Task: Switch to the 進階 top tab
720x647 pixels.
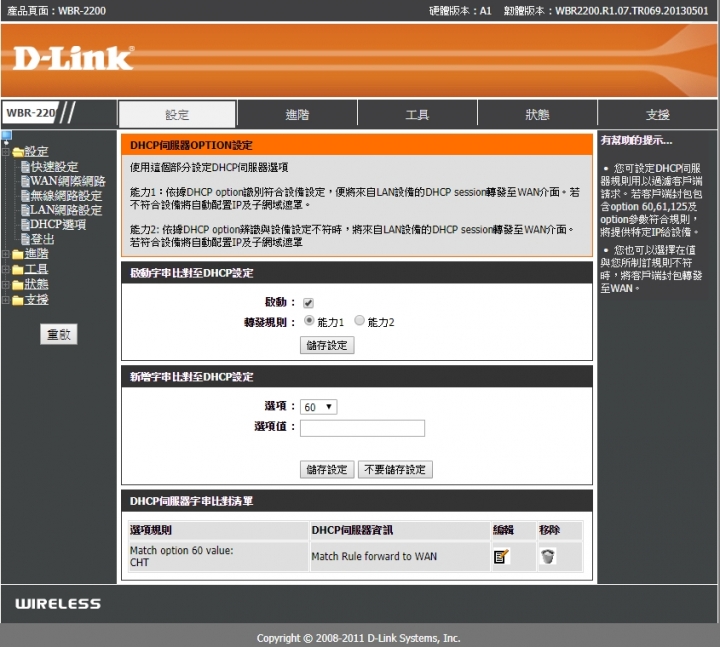Action: [x=297, y=114]
